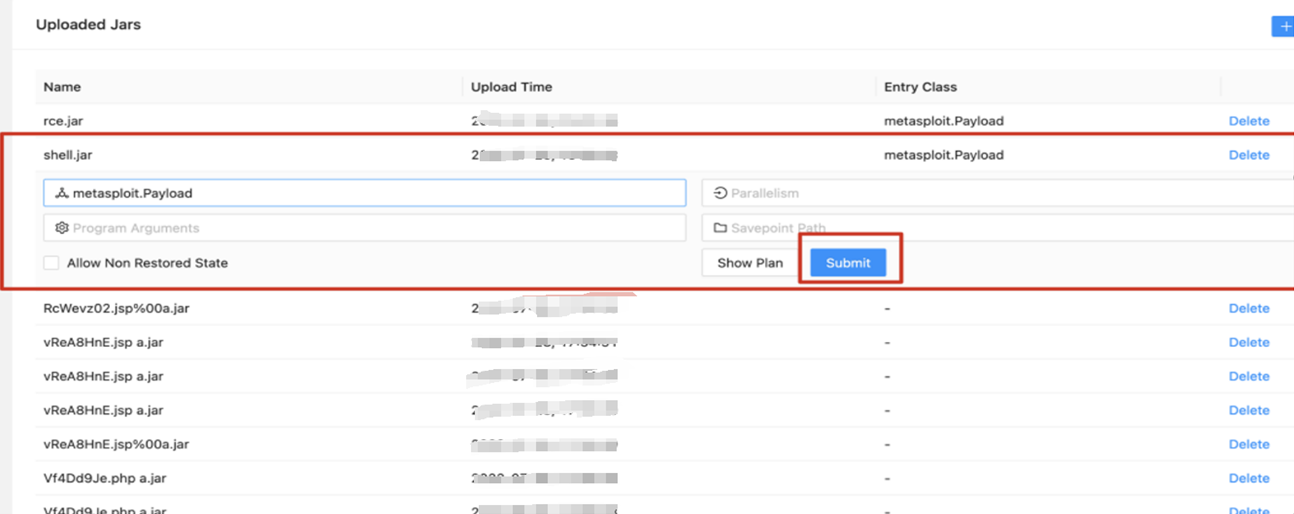1294x514 pixels.
Task: Open the RcWevz02.jsp%00a.jar row
Action: point(117,308)
